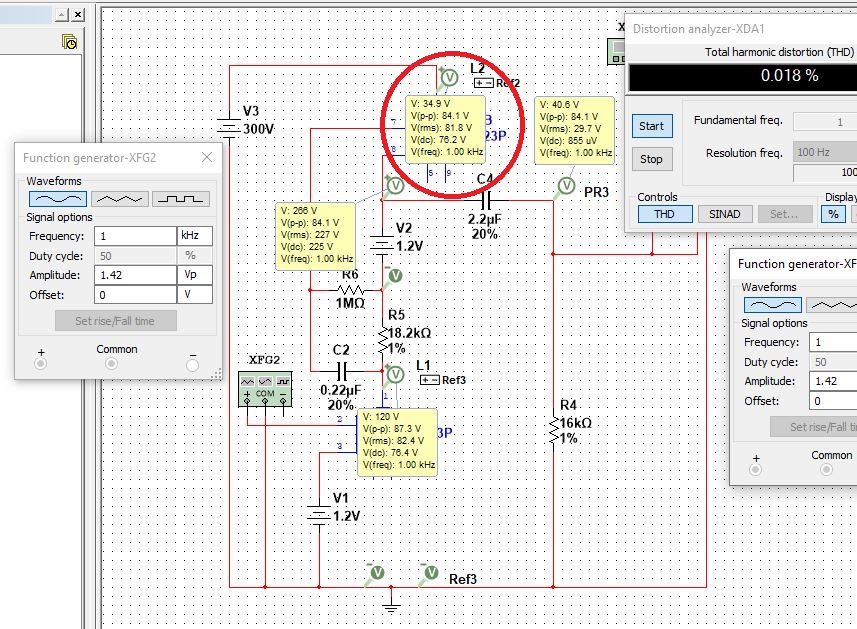Image resolution: width=857 pixels, height=629 pixels.
Task: Click the Set rise/Fall time button in XFG2
Action: (x=115, y=321)
